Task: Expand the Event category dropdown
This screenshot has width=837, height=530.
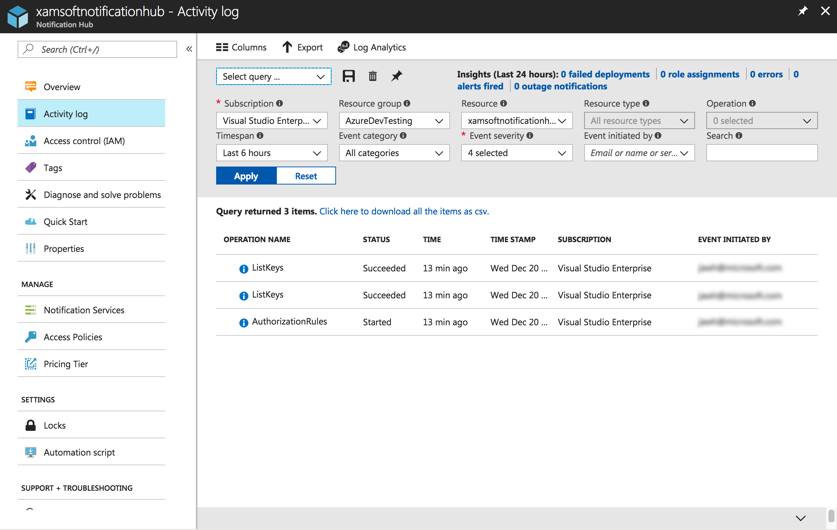Action: point(394,153)
